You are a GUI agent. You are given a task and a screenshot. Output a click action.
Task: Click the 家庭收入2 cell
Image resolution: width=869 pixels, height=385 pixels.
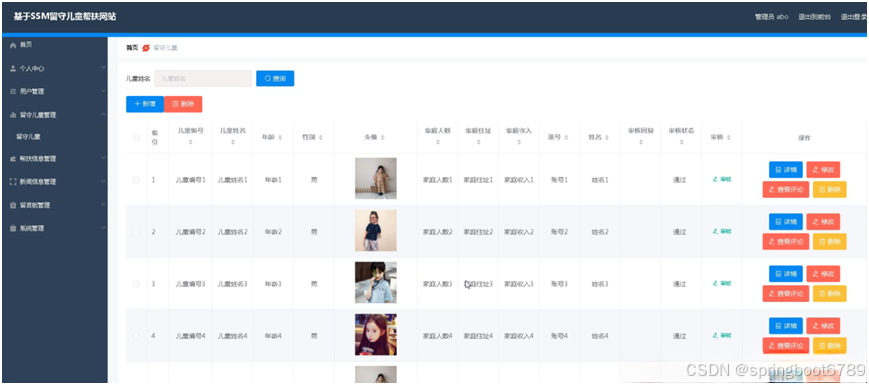[519, 232]
